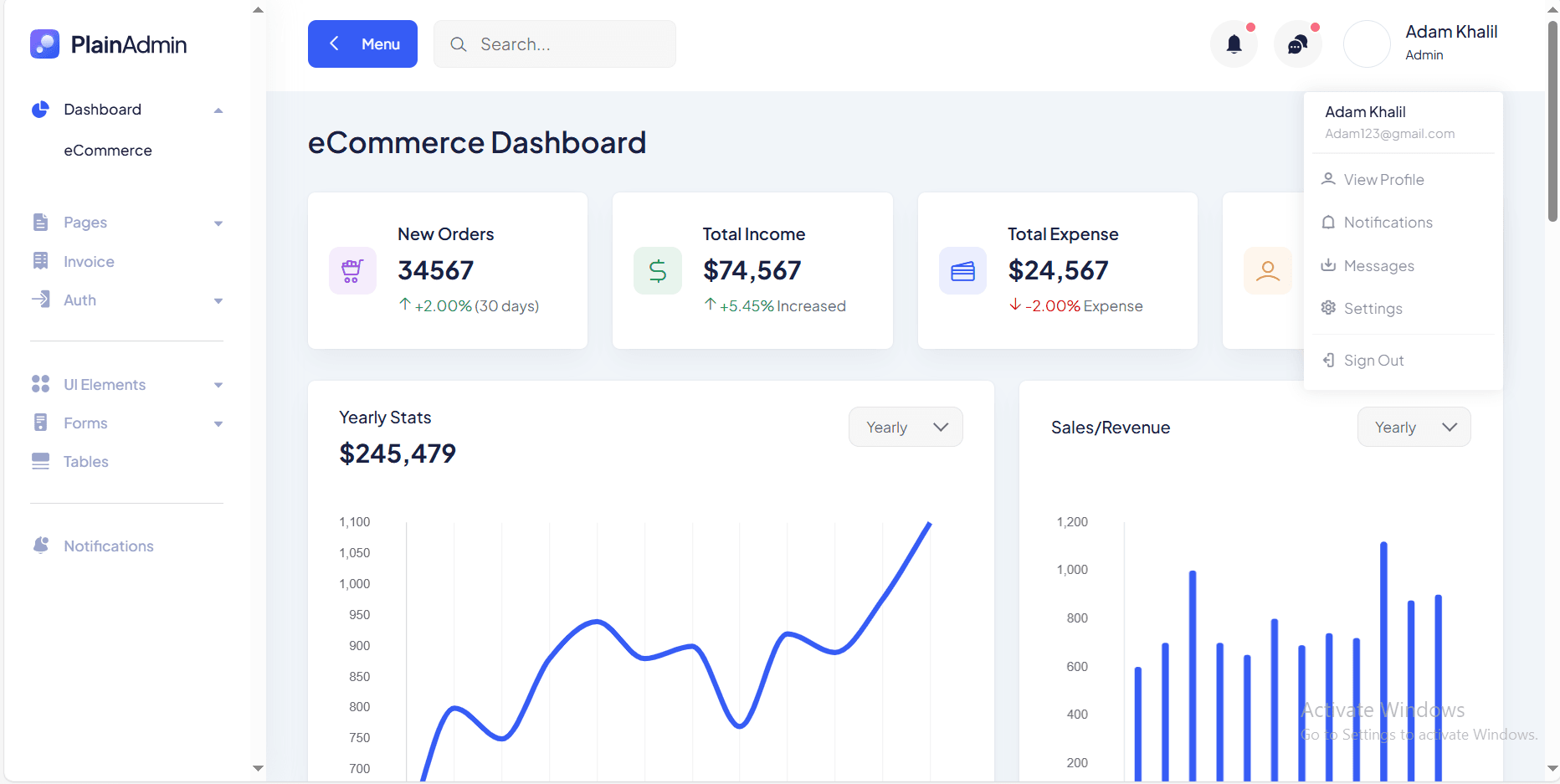Click the Total Expense credit card icon

point(962,270)
